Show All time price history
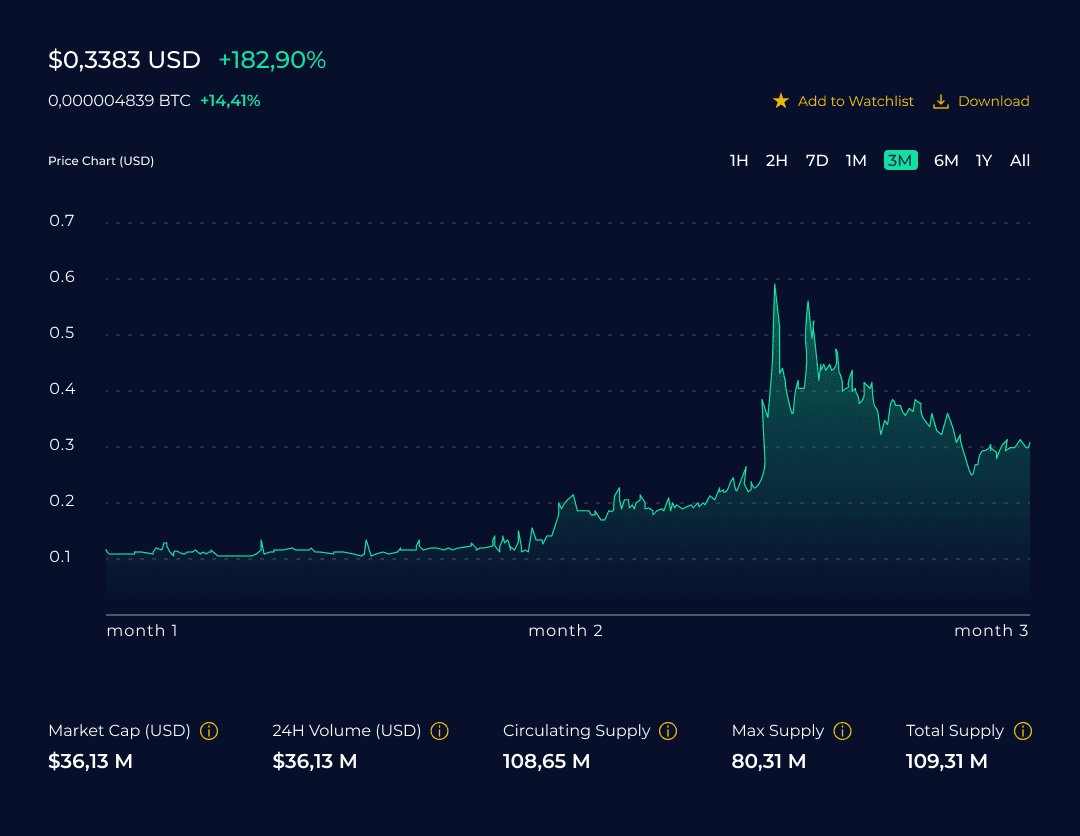 click(x=1019, y=160)
